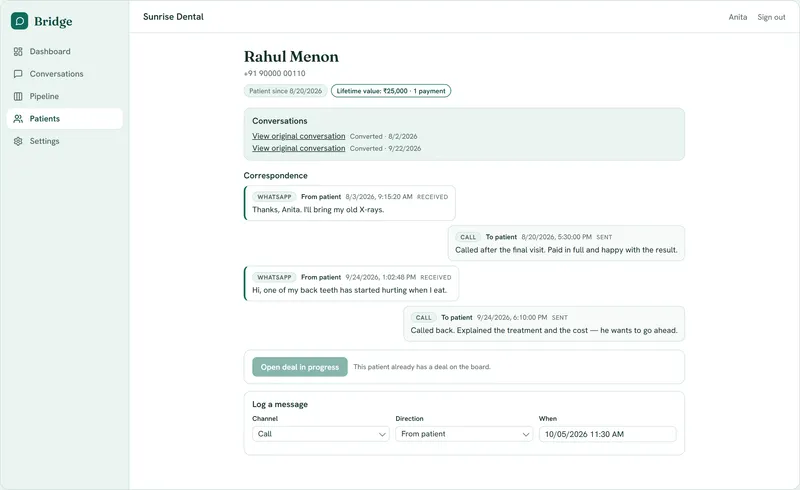This screenshot has width=800, height=490.
Task: Click the RECEIVED status on the X-rays message
Action: click(433, 197)
